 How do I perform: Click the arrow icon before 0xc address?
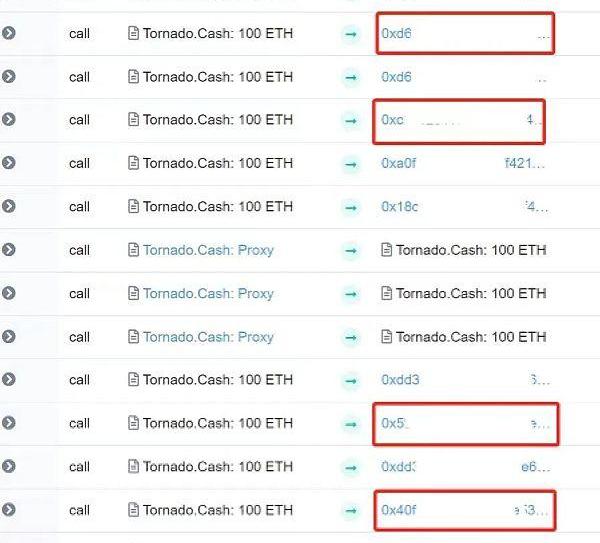point(351,121)
